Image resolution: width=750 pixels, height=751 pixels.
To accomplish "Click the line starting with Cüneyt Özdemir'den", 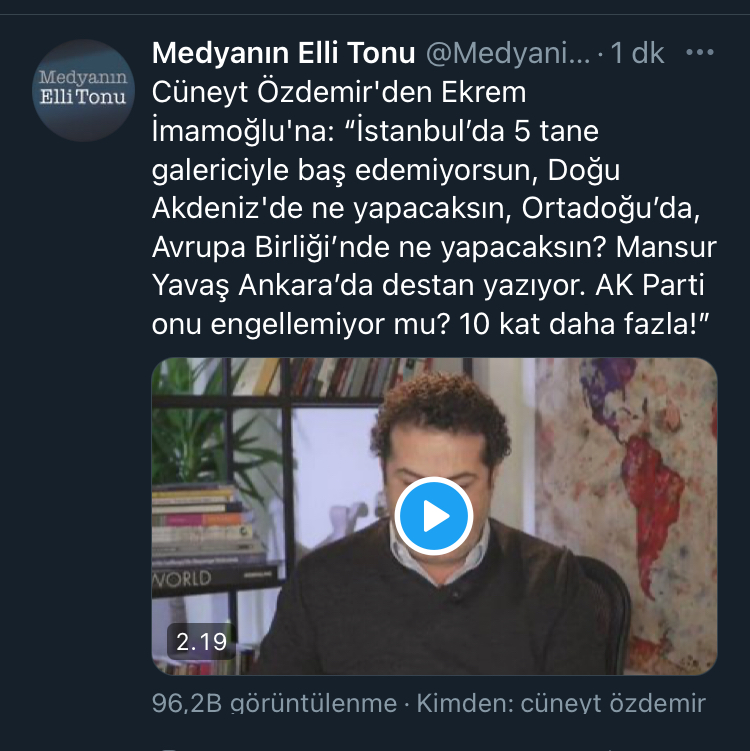I will 339,92.
